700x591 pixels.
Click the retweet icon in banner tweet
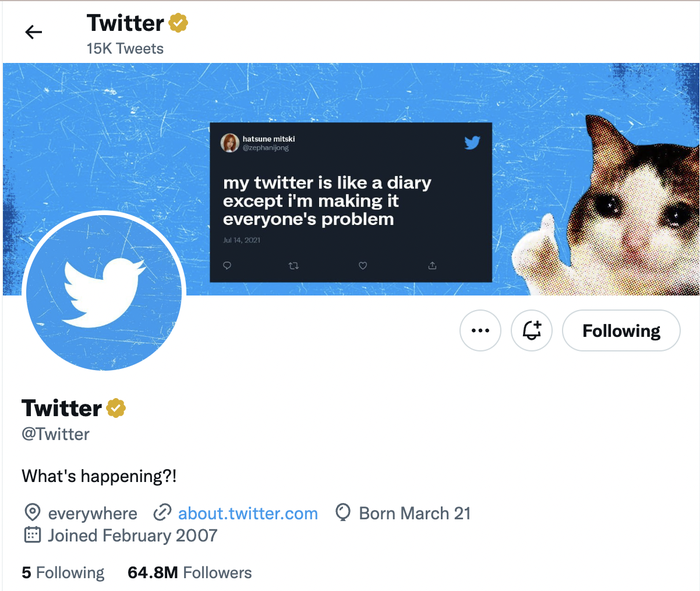point(293,265)
